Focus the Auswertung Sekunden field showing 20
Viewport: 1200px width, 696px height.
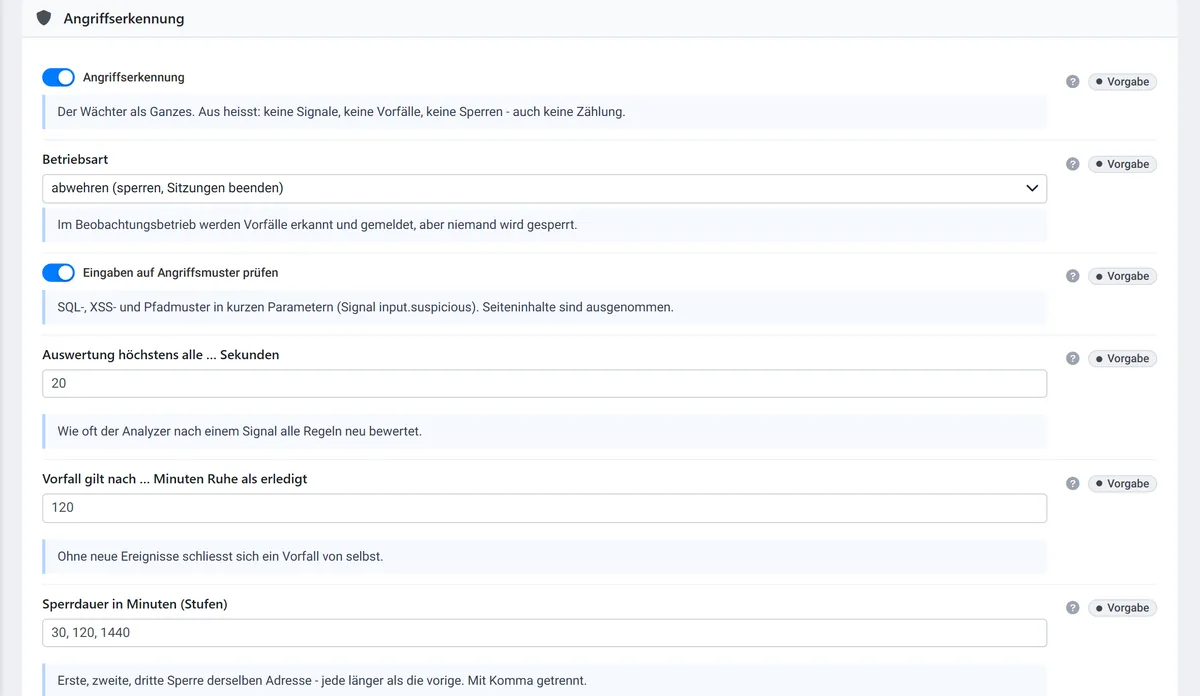click(x=544, y=384)
